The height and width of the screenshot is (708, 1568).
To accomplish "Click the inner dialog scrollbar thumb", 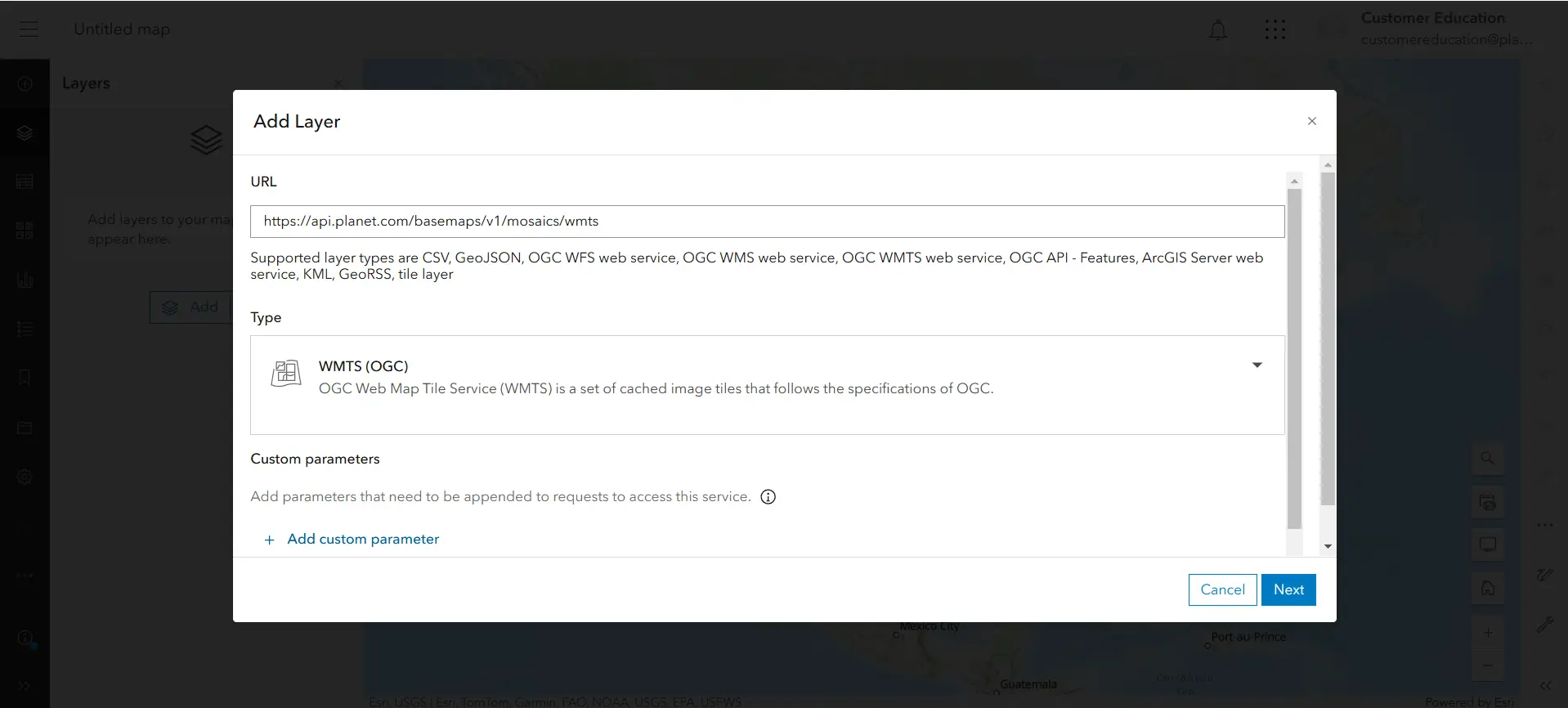I will click(1294, 359).
